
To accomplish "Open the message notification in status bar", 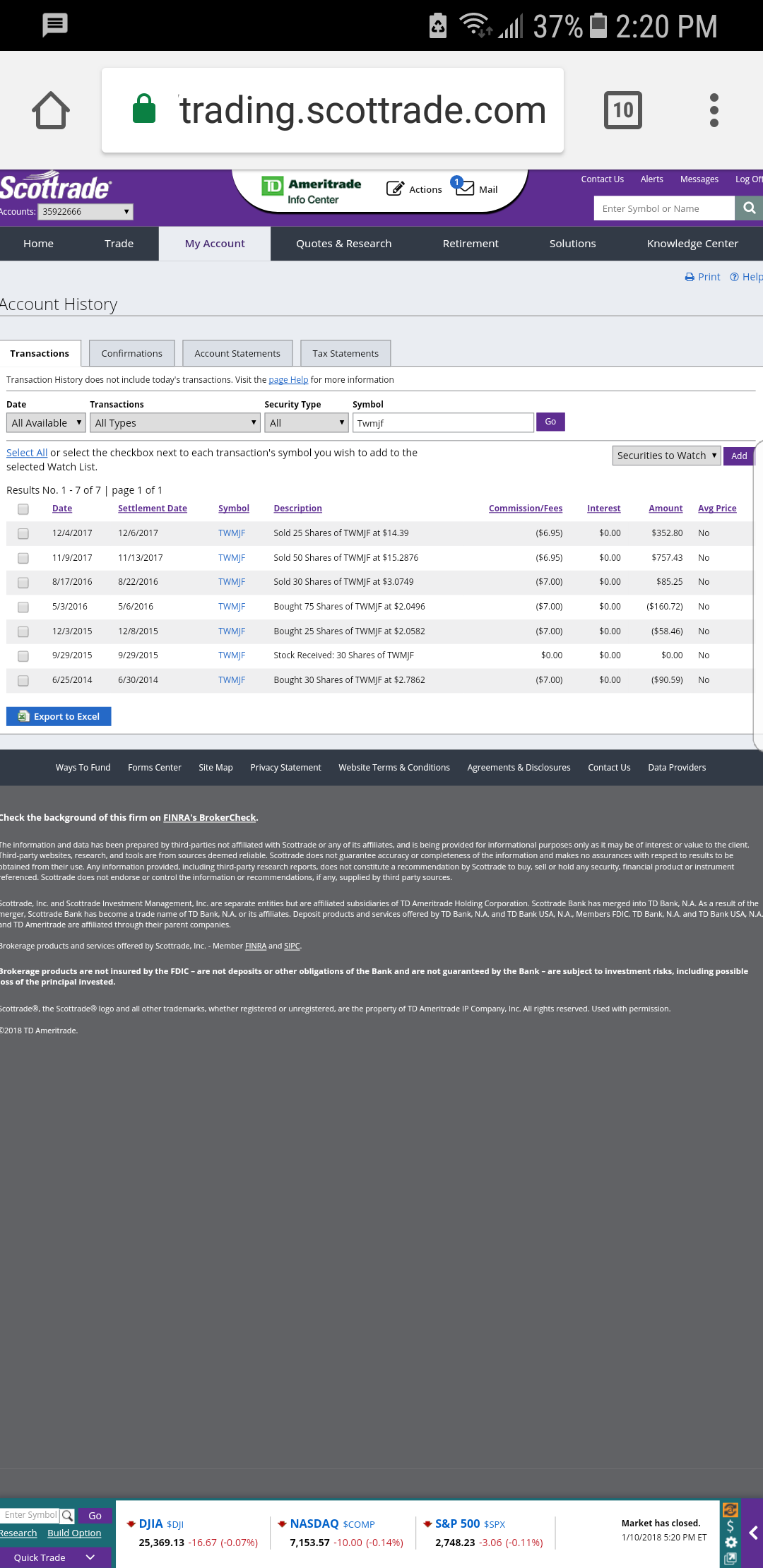I will [x=55, y=25].
